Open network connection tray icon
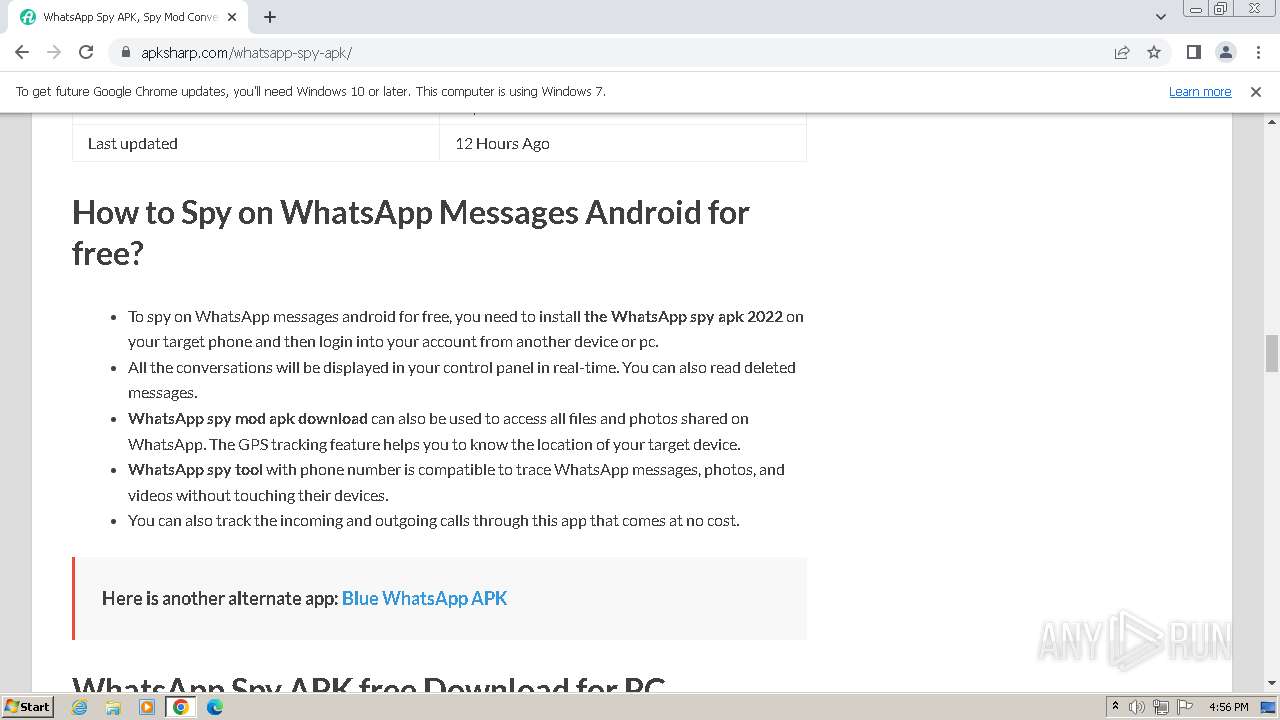The height and width of the screenshot is (720, 1280). (x=1161, y=707)
